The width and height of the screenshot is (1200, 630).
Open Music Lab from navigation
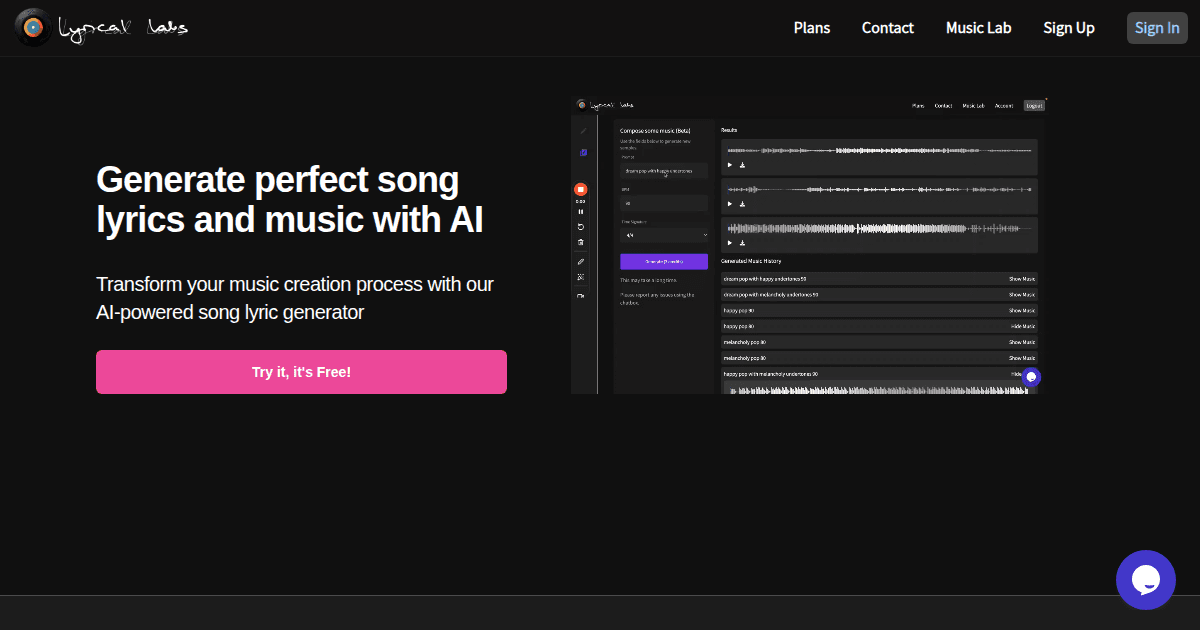[x=979, y=28]
